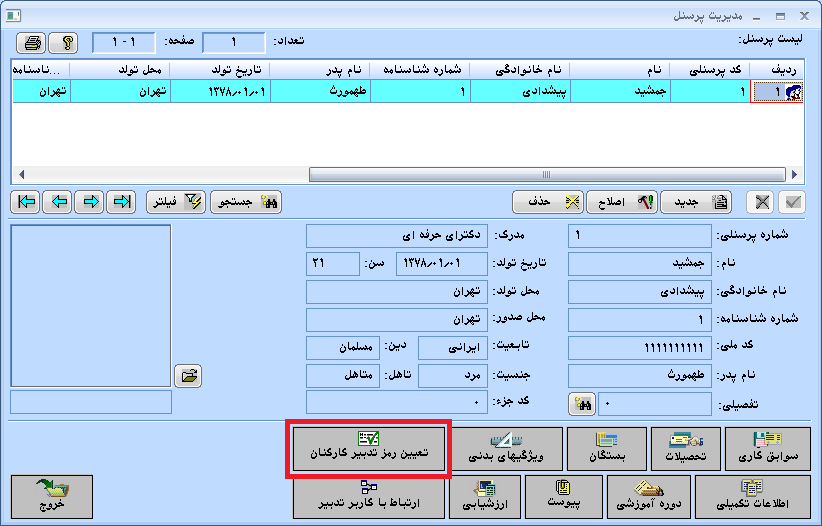Viewport: 822px width, 526px height.
Task: Open اطلاعات تکمیلی additional info button
Action: [x=752, y=497]
